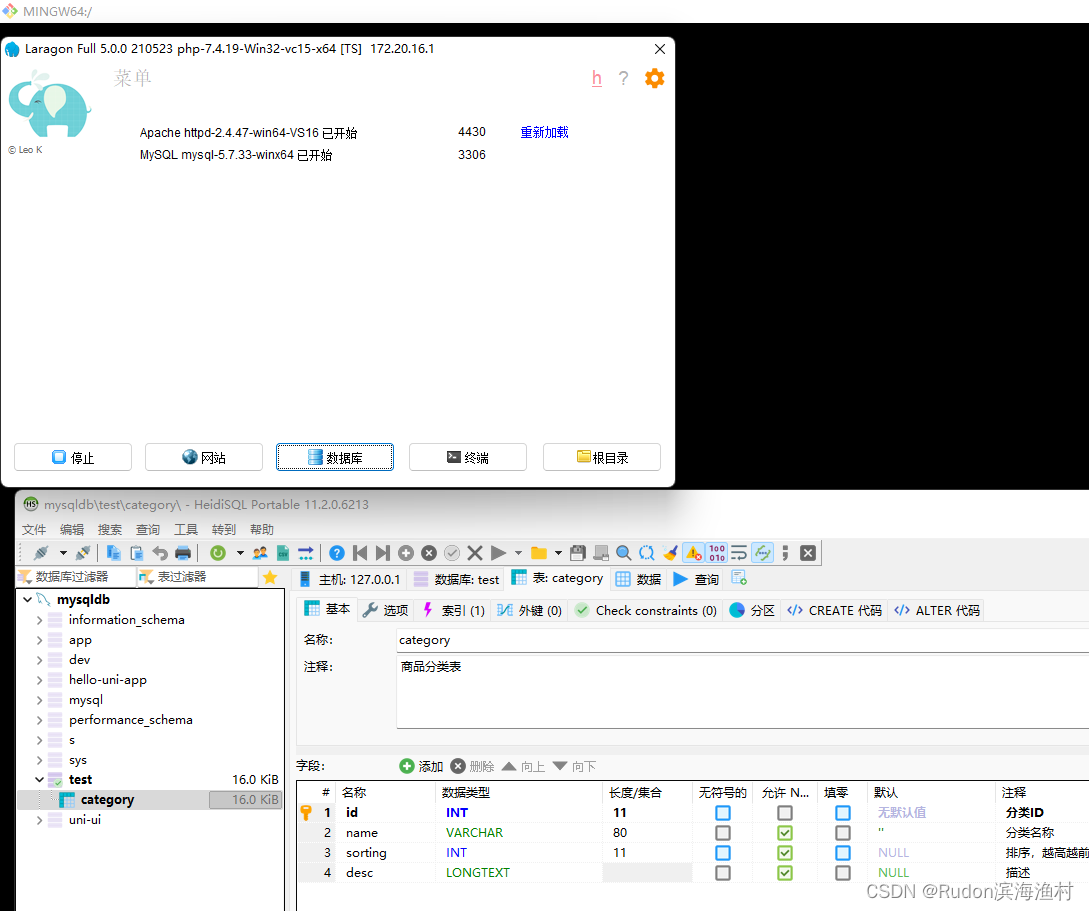This screenshot has width=1089, height=911.
Task: Toggle the warning stop-on-errors icon
Action: (x=694, y=553)
